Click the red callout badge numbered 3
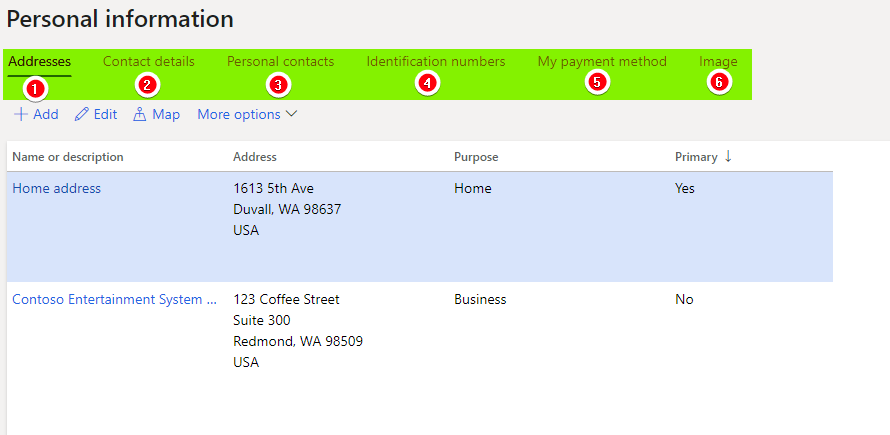 click(278, 85)
